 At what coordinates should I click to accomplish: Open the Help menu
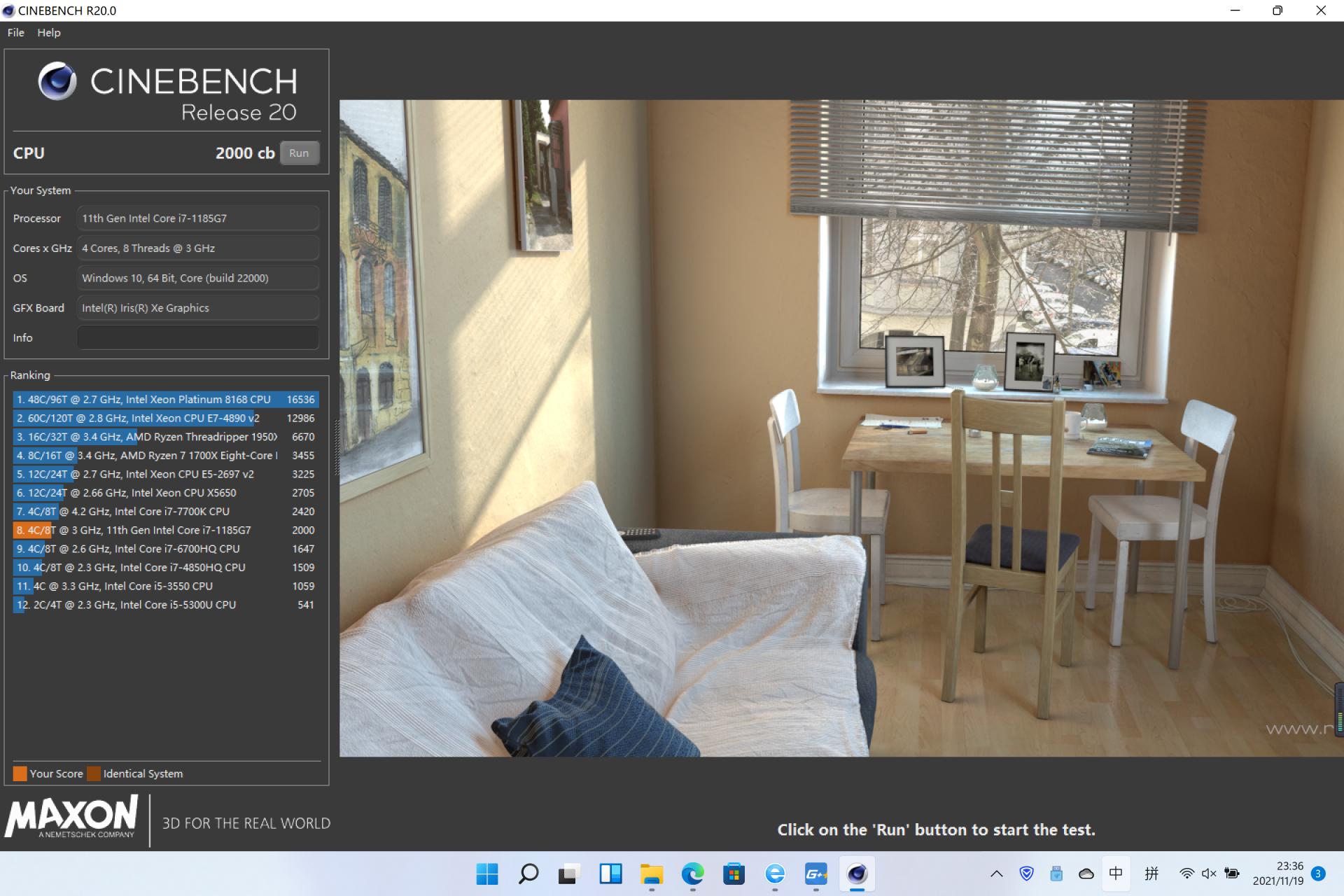48,32
